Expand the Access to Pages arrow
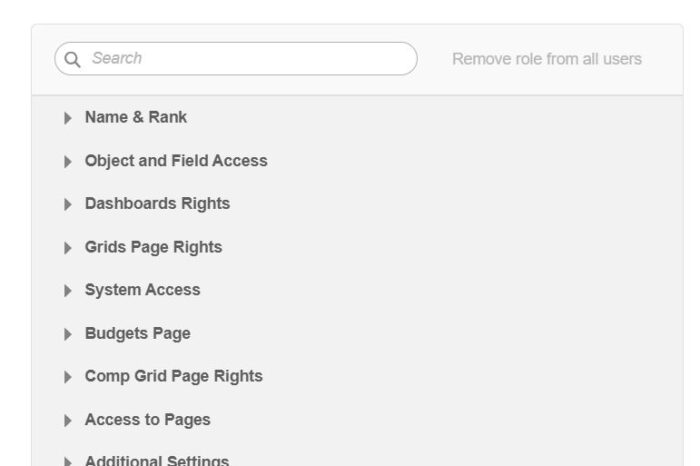Viewport: 700px width, 466px height. (x=68, y=420)
